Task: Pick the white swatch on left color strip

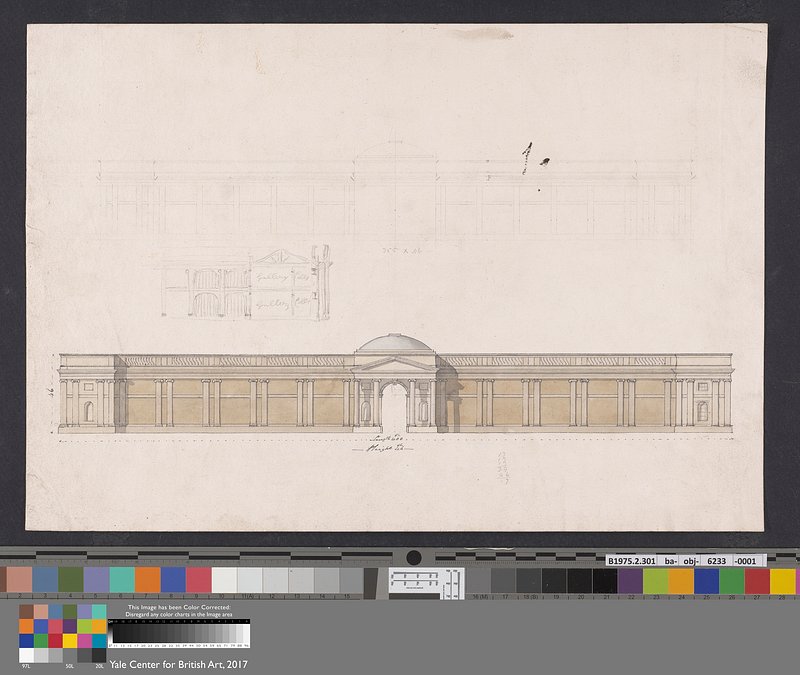Action: point(224,580)
